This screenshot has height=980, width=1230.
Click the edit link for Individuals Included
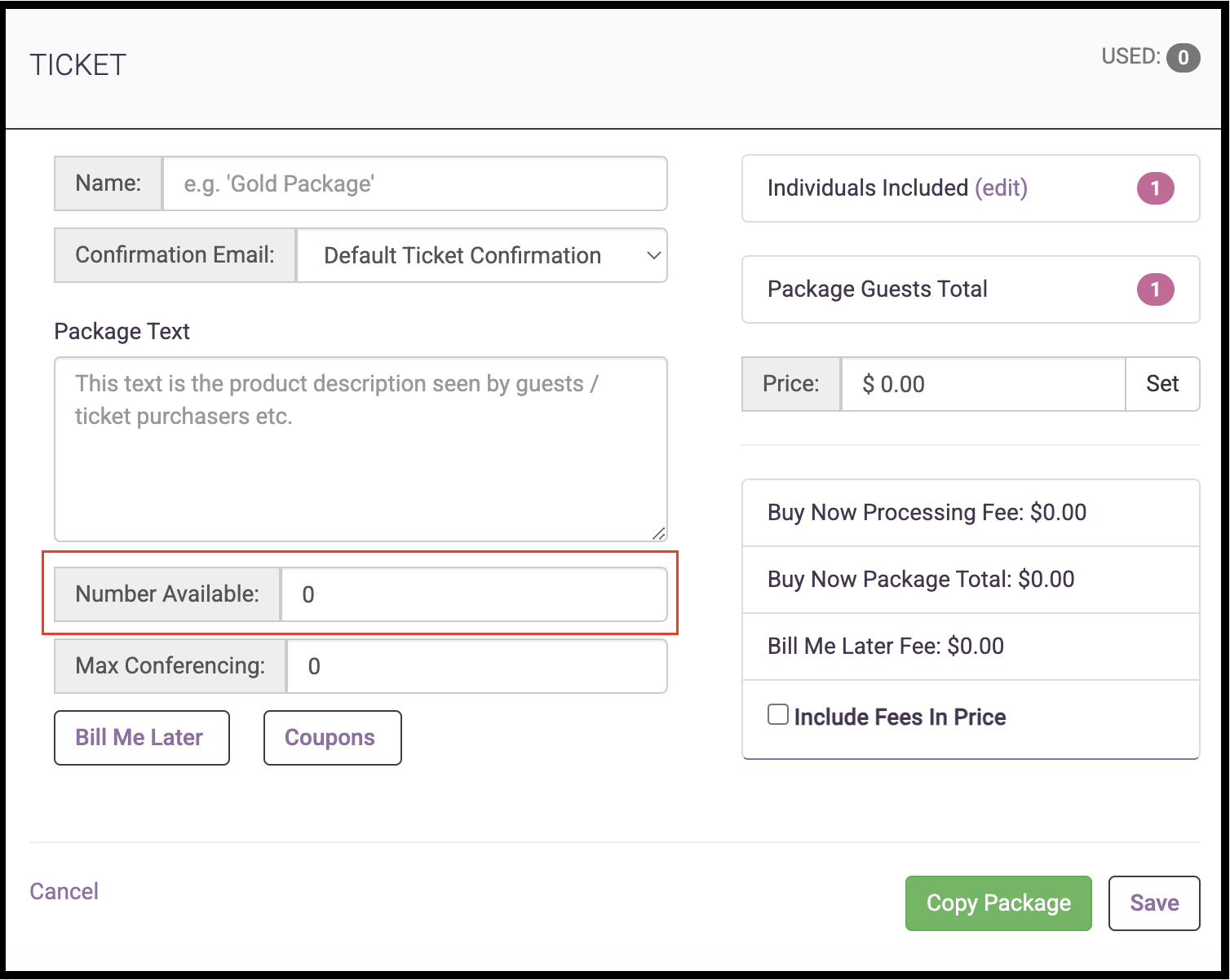(1001, 188)
